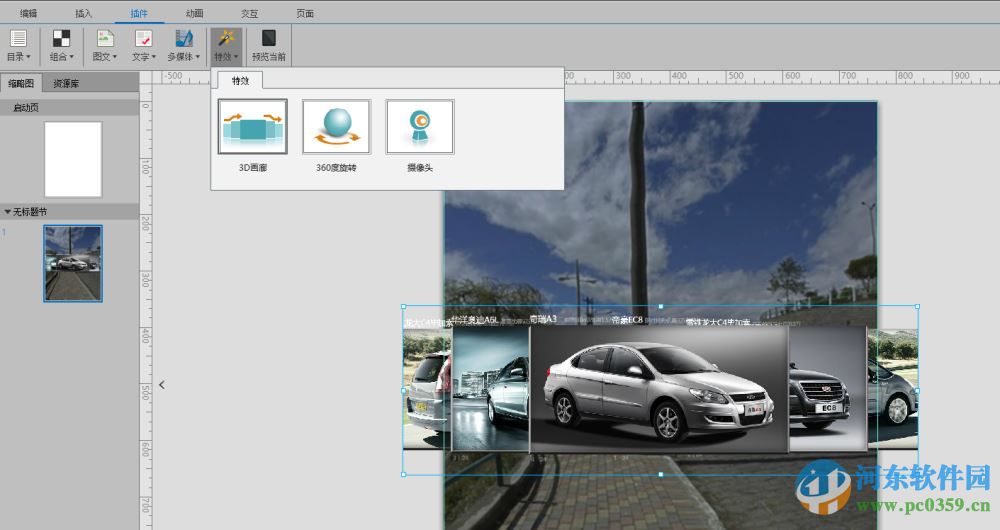Select the 文字 tool icon
The height and width of the screenshot is (530, 1000).
(143, 39)
